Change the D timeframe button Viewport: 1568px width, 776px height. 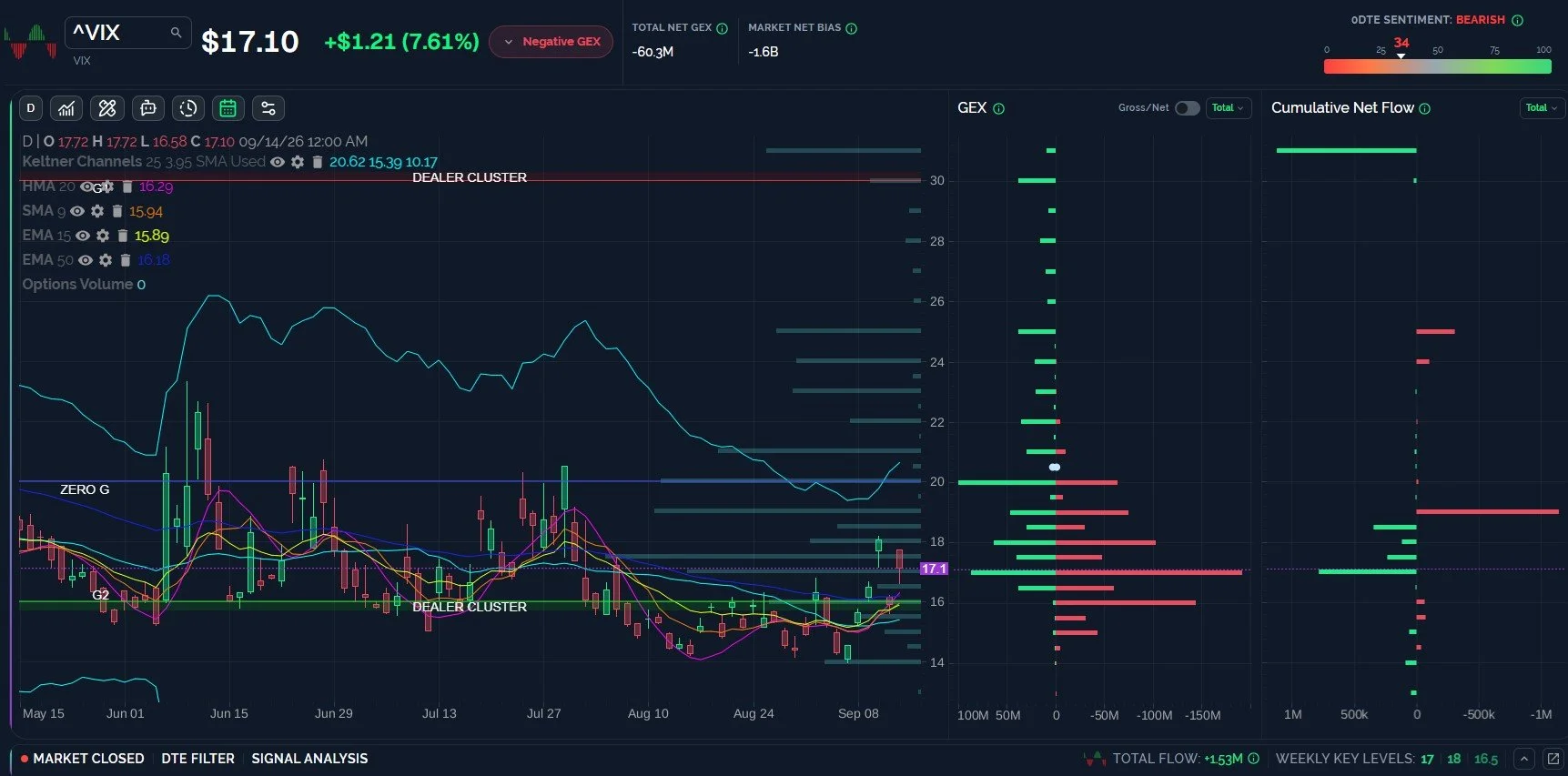[x=31, y=108]
